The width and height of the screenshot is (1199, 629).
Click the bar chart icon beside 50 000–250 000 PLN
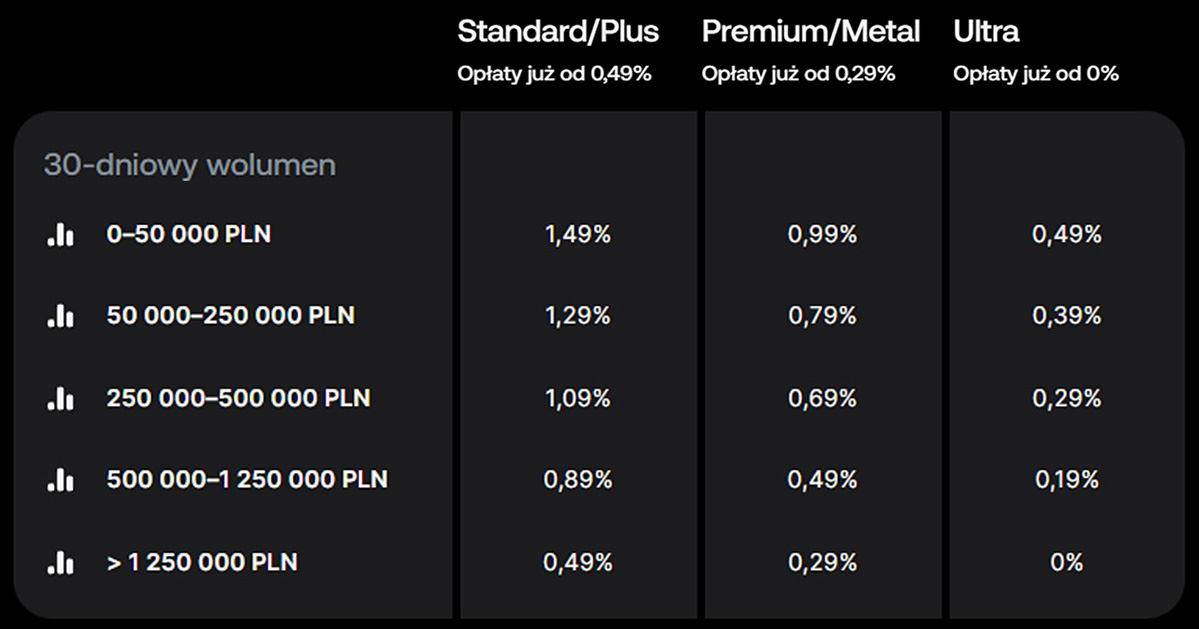(60, 316)
